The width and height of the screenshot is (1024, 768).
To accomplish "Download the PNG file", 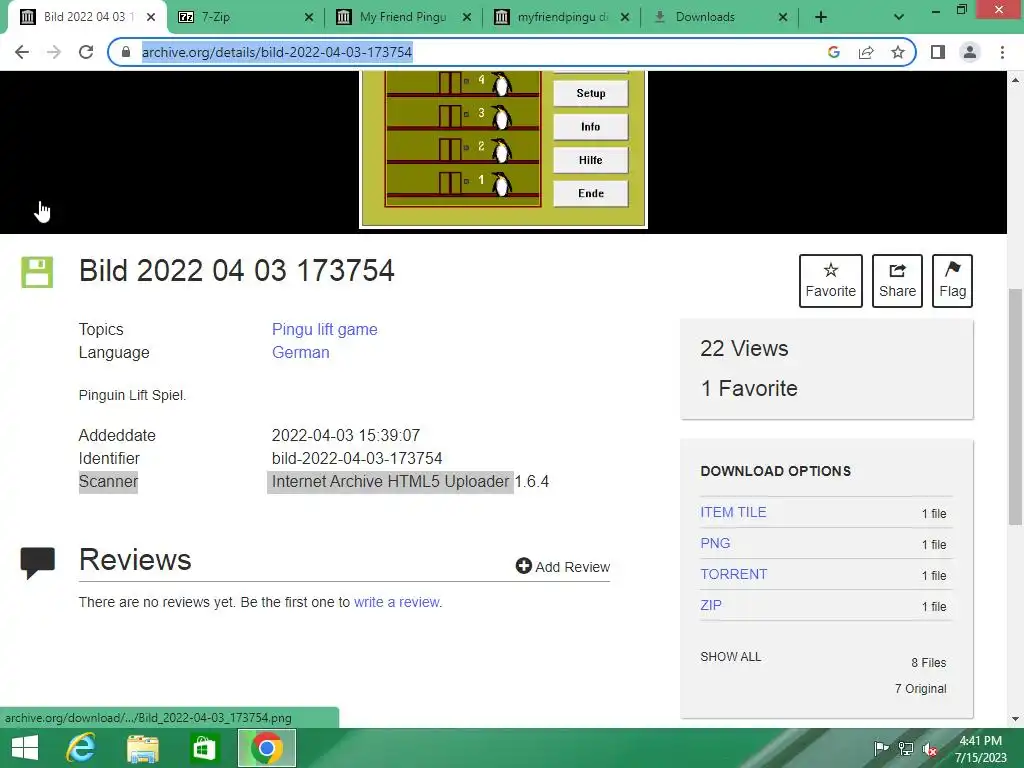I will 715,543.
